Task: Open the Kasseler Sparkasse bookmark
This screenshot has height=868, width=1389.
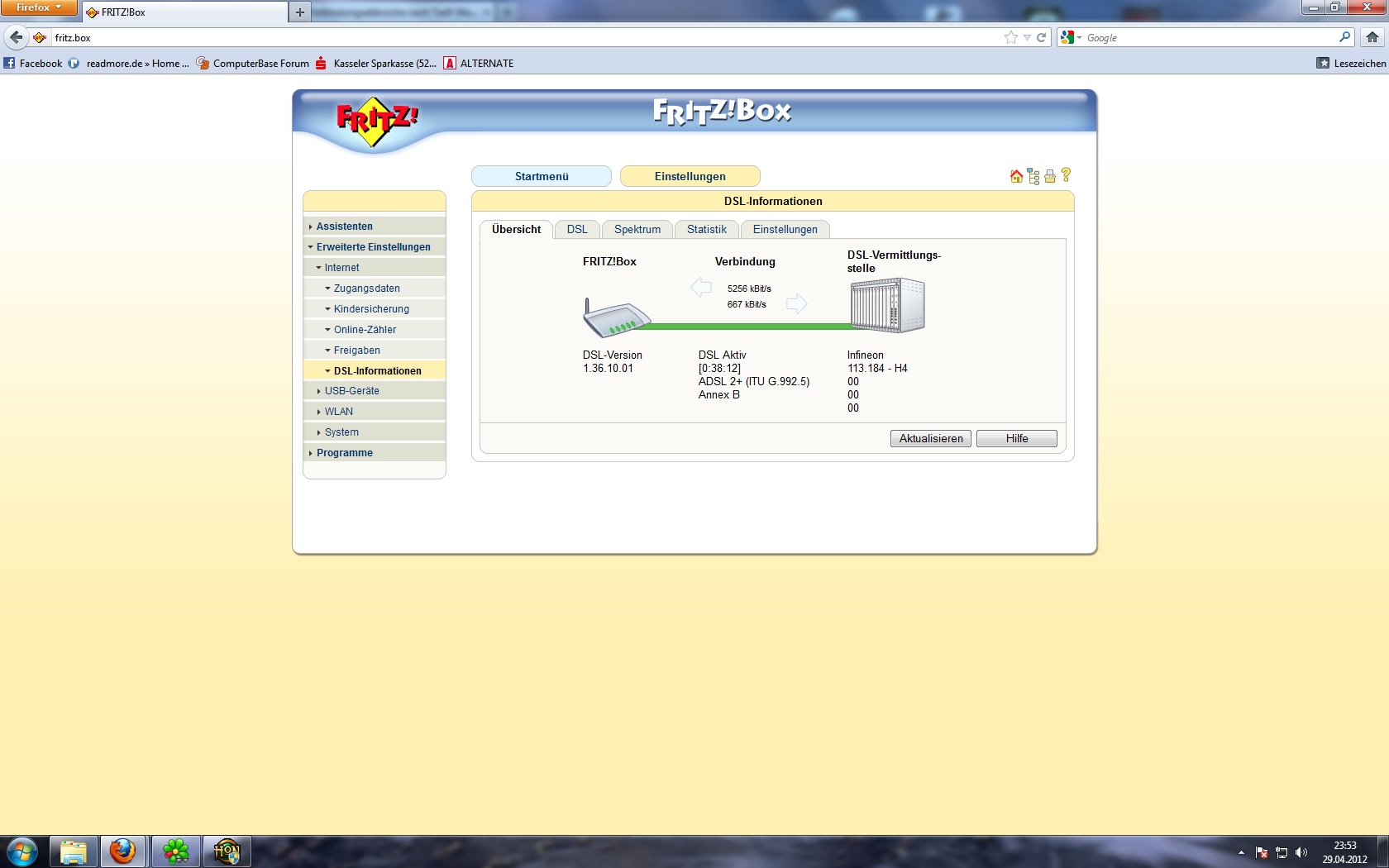Action: tap(376, 63)
